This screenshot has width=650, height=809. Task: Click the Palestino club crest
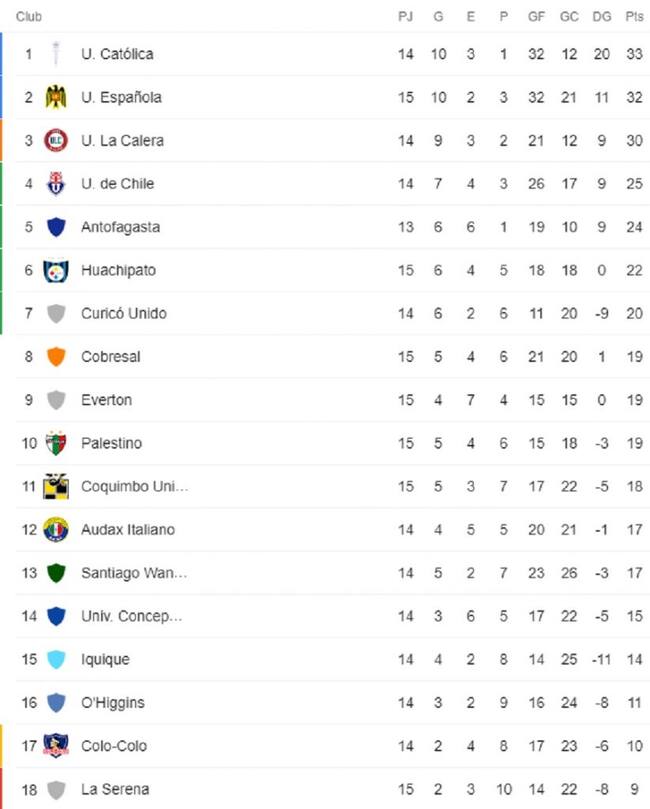(x=56, y=443)
